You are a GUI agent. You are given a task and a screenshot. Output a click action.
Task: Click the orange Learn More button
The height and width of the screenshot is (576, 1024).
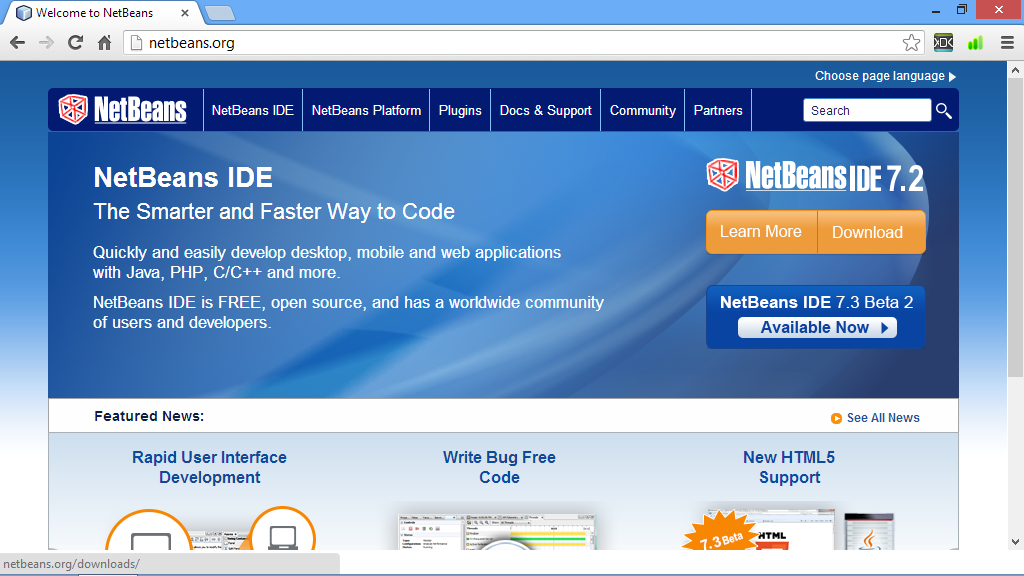click(761, 232)
